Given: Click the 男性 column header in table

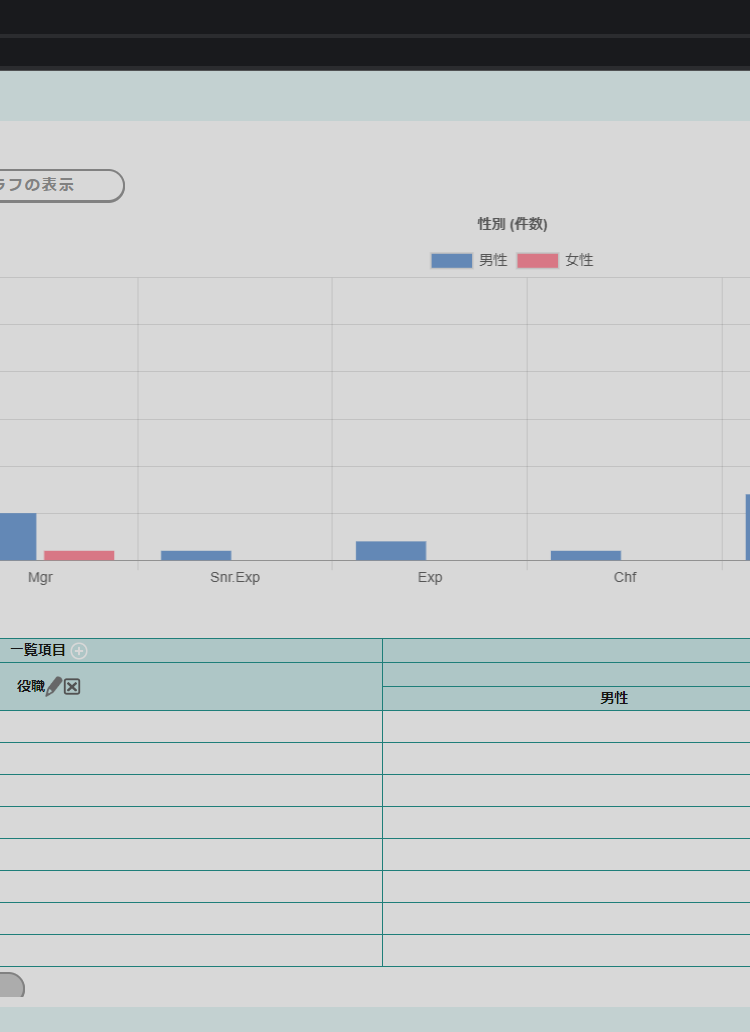Looking at the screenshot, I should [x=614, y=698].
